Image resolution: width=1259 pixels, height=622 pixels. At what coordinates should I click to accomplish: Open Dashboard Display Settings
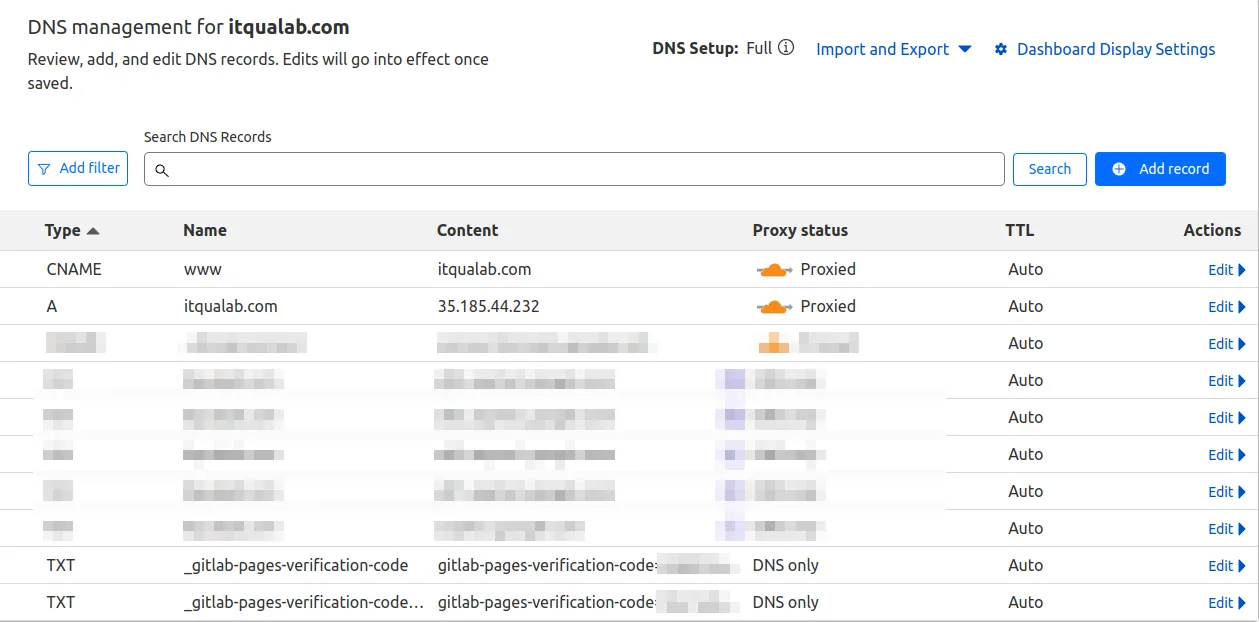(x=1115, y=49)
